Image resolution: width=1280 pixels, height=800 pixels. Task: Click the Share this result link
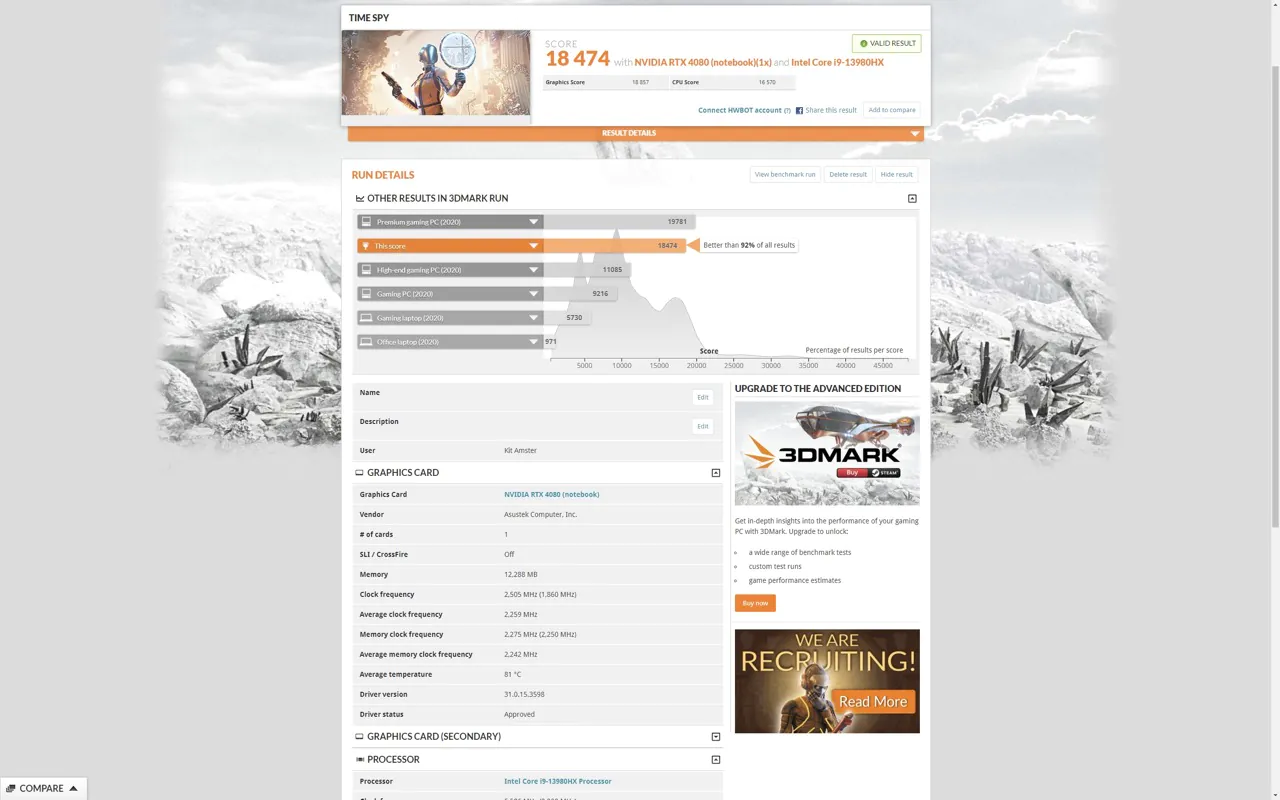tap(831, 110)
